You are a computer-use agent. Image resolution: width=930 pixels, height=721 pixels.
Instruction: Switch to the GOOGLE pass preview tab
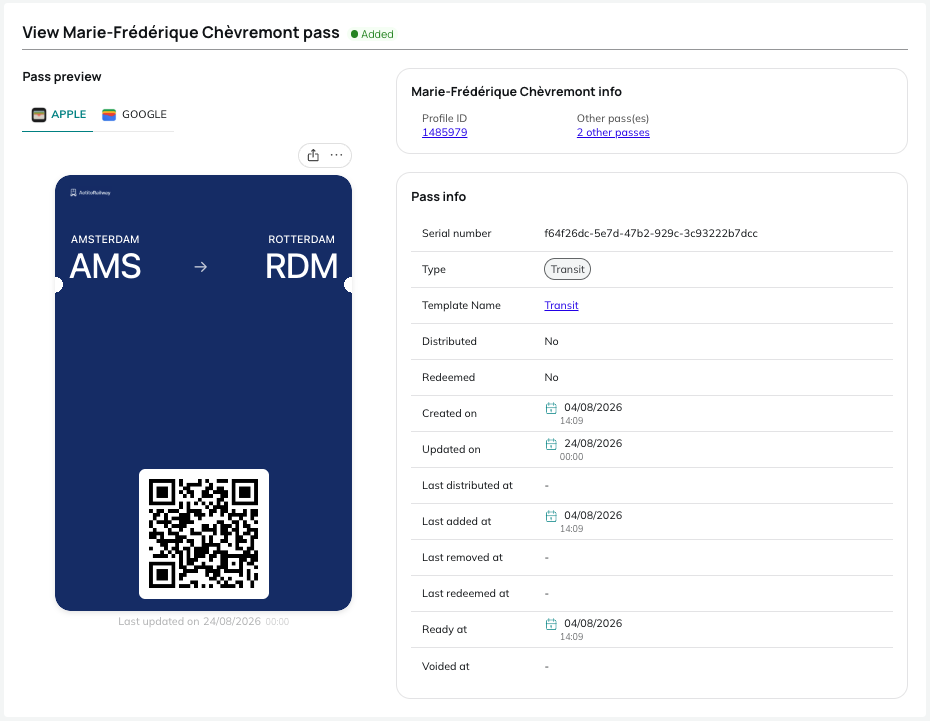point(134,114)
